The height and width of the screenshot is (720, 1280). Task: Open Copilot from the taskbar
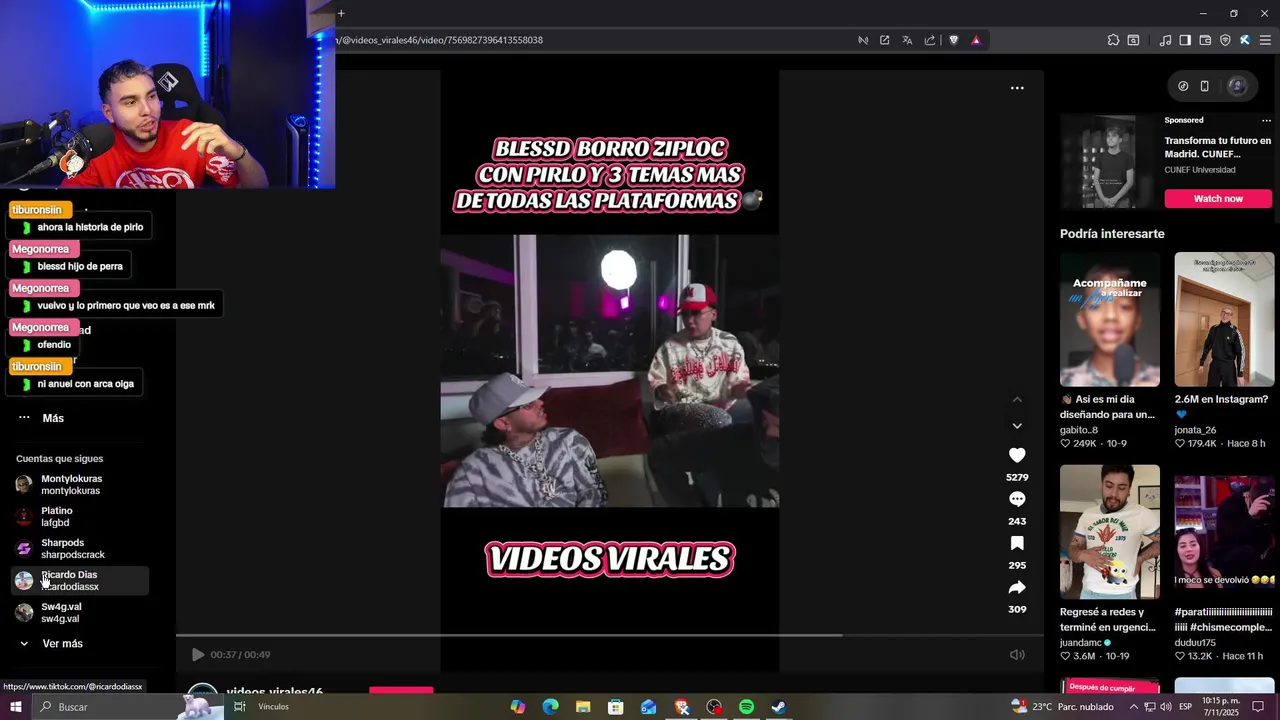coord(517,707)
